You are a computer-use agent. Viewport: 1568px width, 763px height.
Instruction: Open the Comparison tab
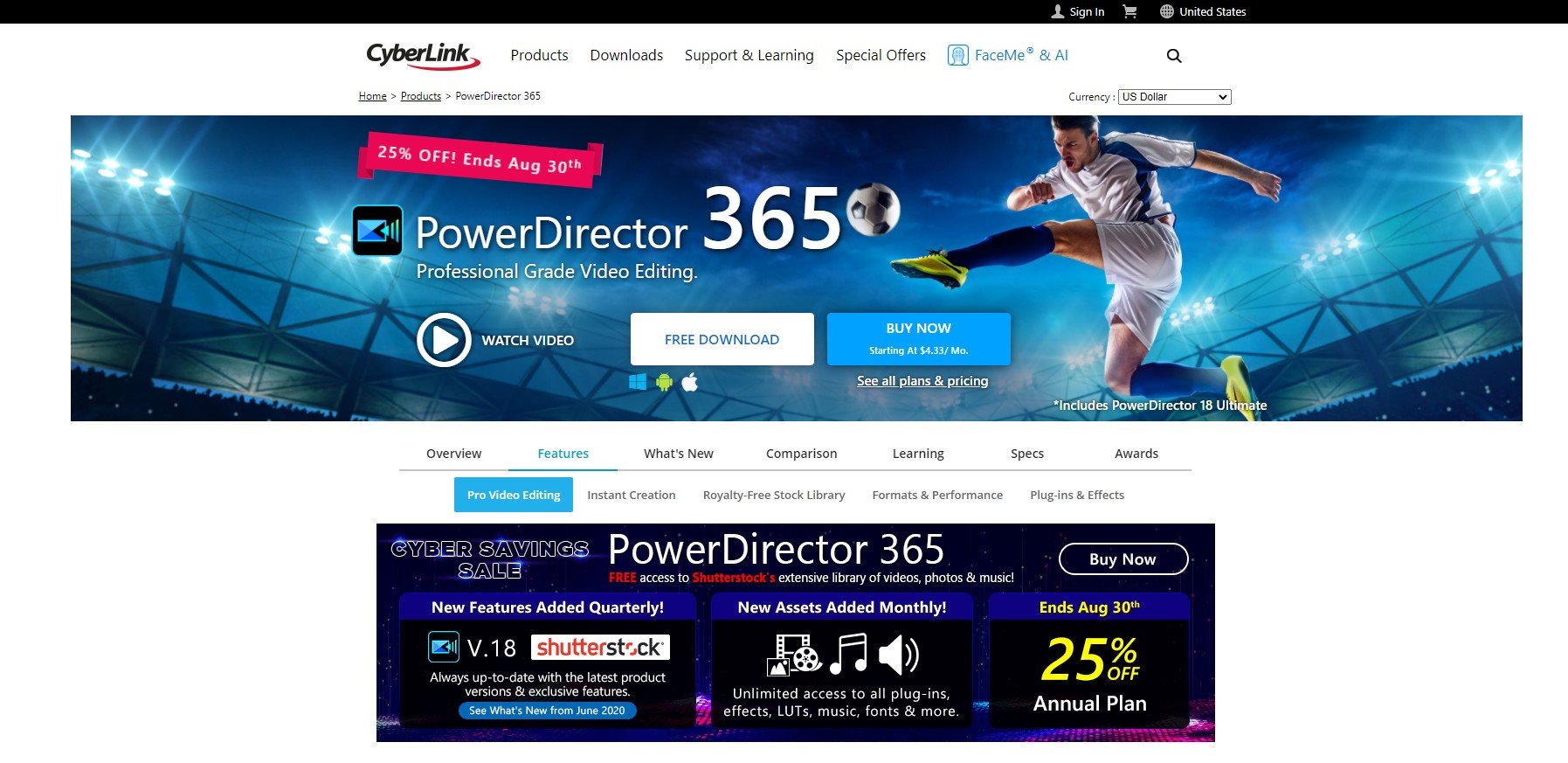[801, 454]
